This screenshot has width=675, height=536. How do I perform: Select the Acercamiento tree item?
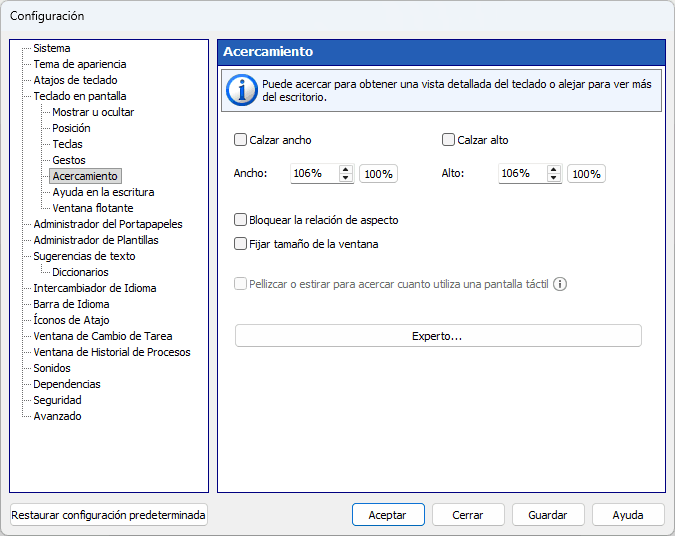tap(85, 176)
